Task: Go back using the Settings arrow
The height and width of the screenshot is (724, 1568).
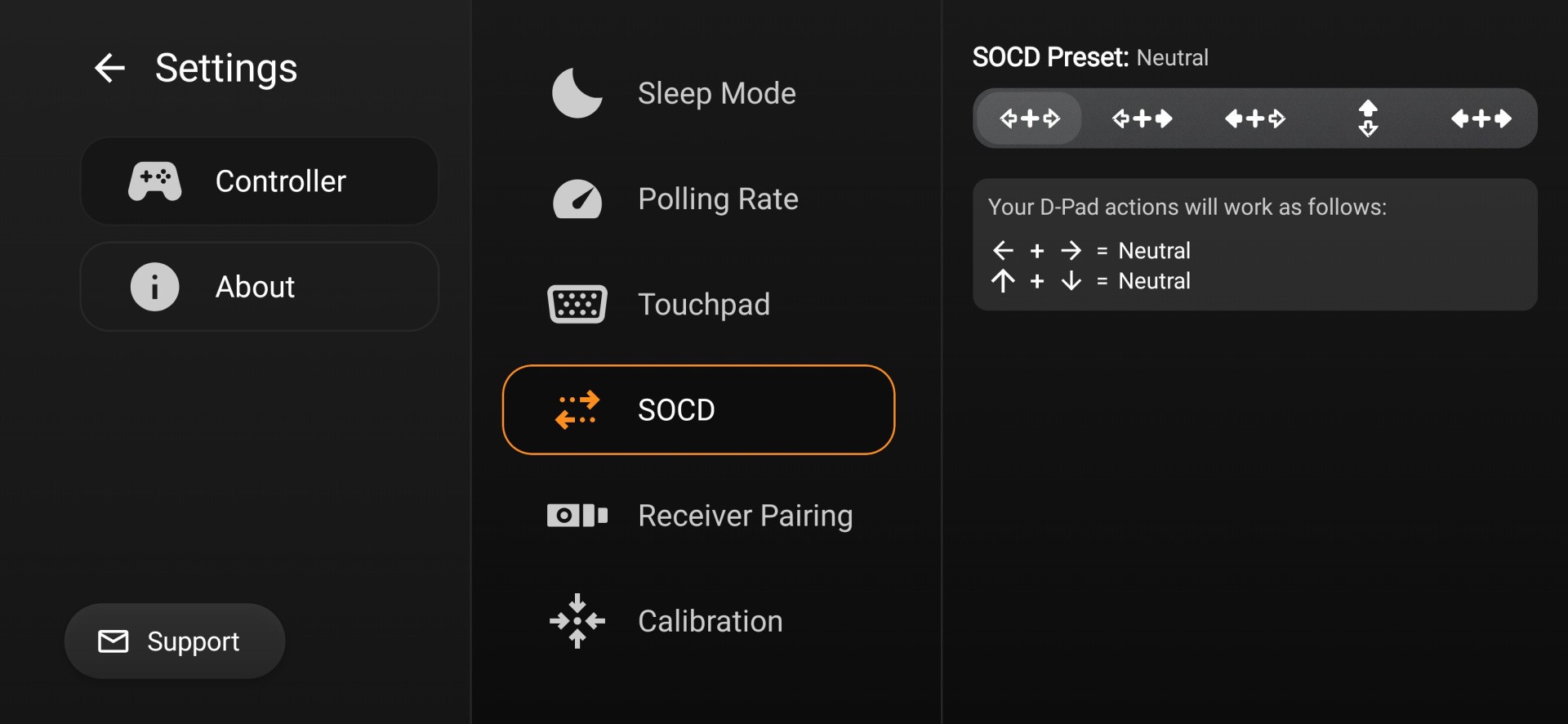Action: [x=110, y=68]
